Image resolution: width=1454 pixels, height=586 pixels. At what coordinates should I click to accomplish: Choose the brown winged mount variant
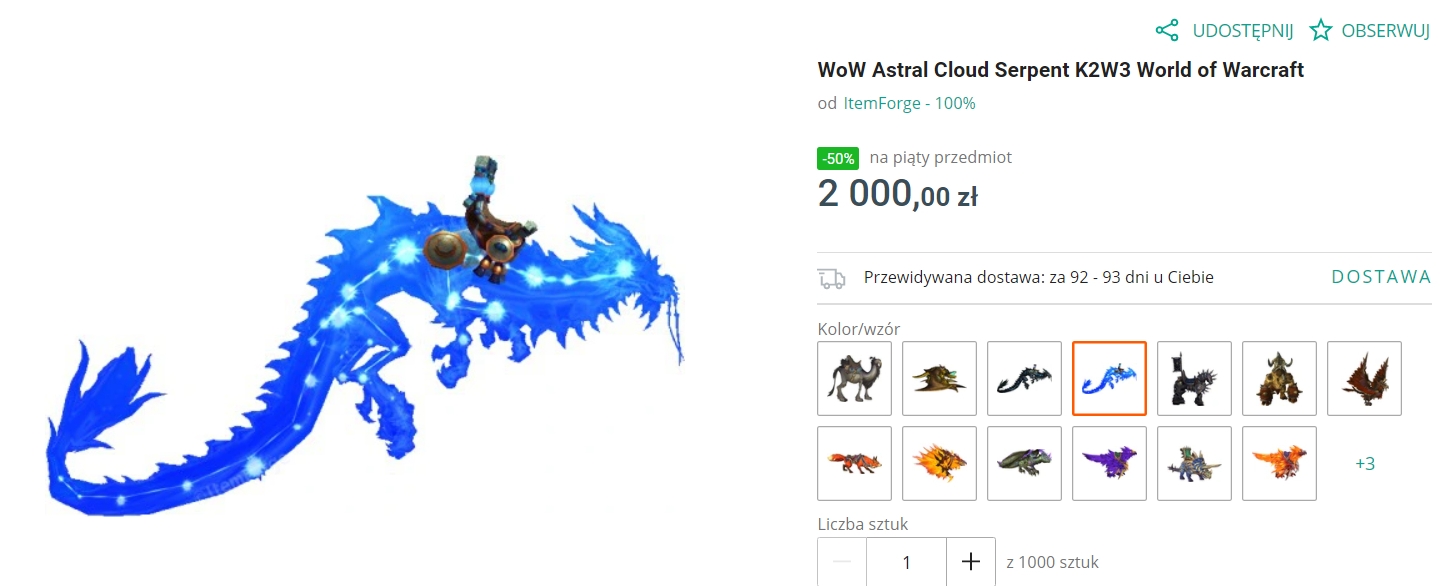[x=1364, y=378]
